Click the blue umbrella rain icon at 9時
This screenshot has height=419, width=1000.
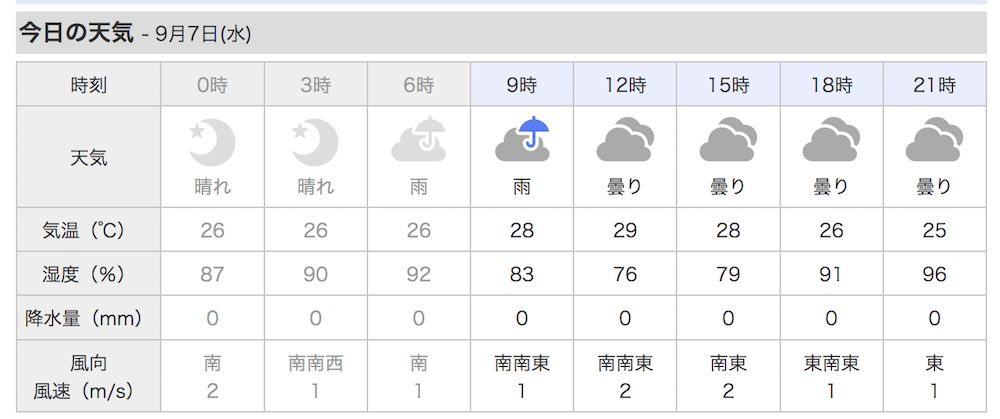(522, 139)
